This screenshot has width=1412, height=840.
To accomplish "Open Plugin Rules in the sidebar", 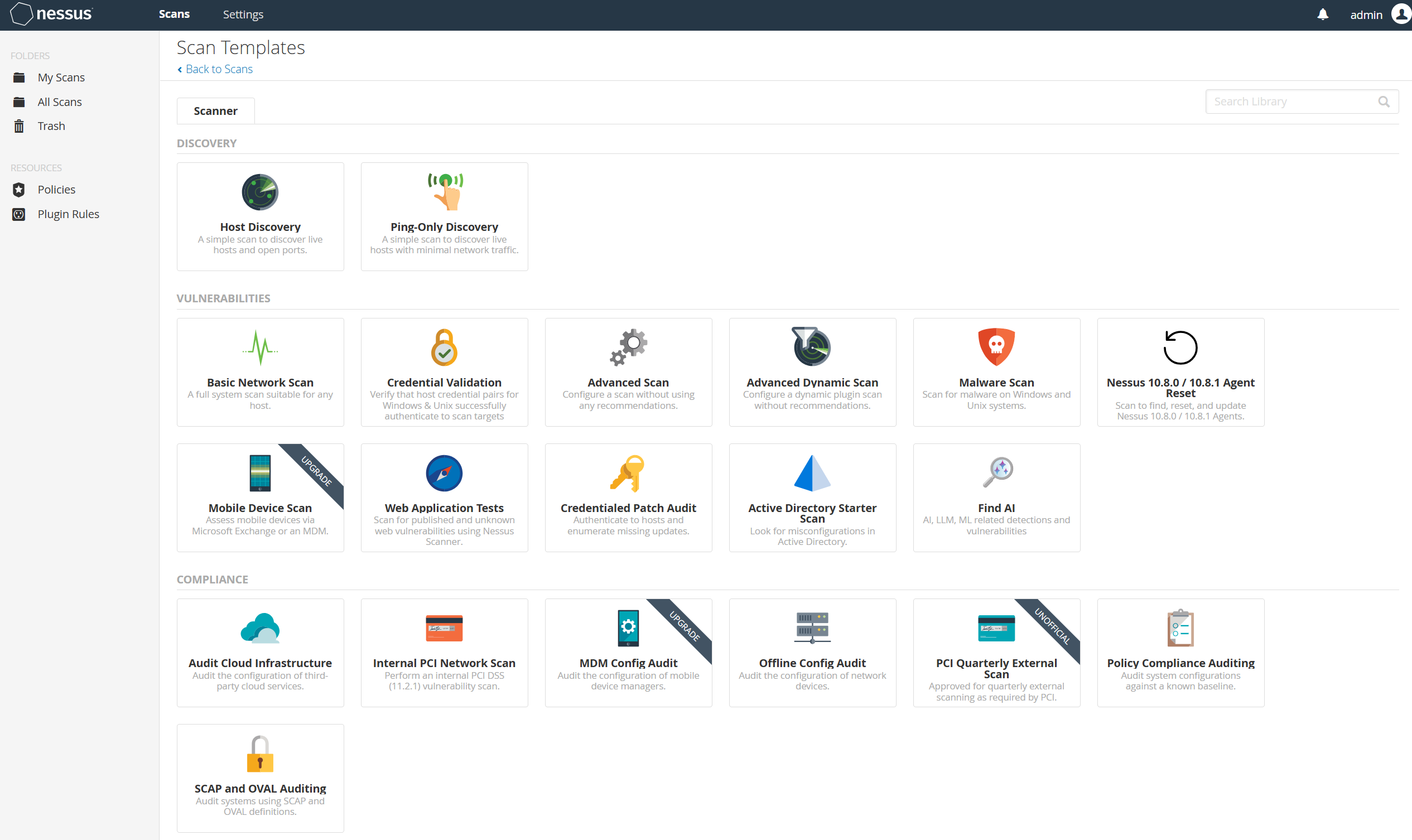I will pyautogui.click(x=68, y=214).
